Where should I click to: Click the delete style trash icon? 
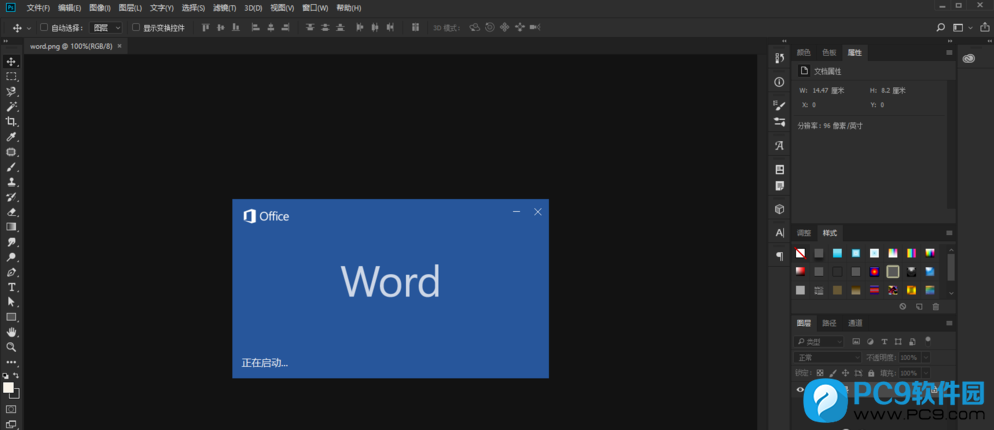click(x=936, y=307)
